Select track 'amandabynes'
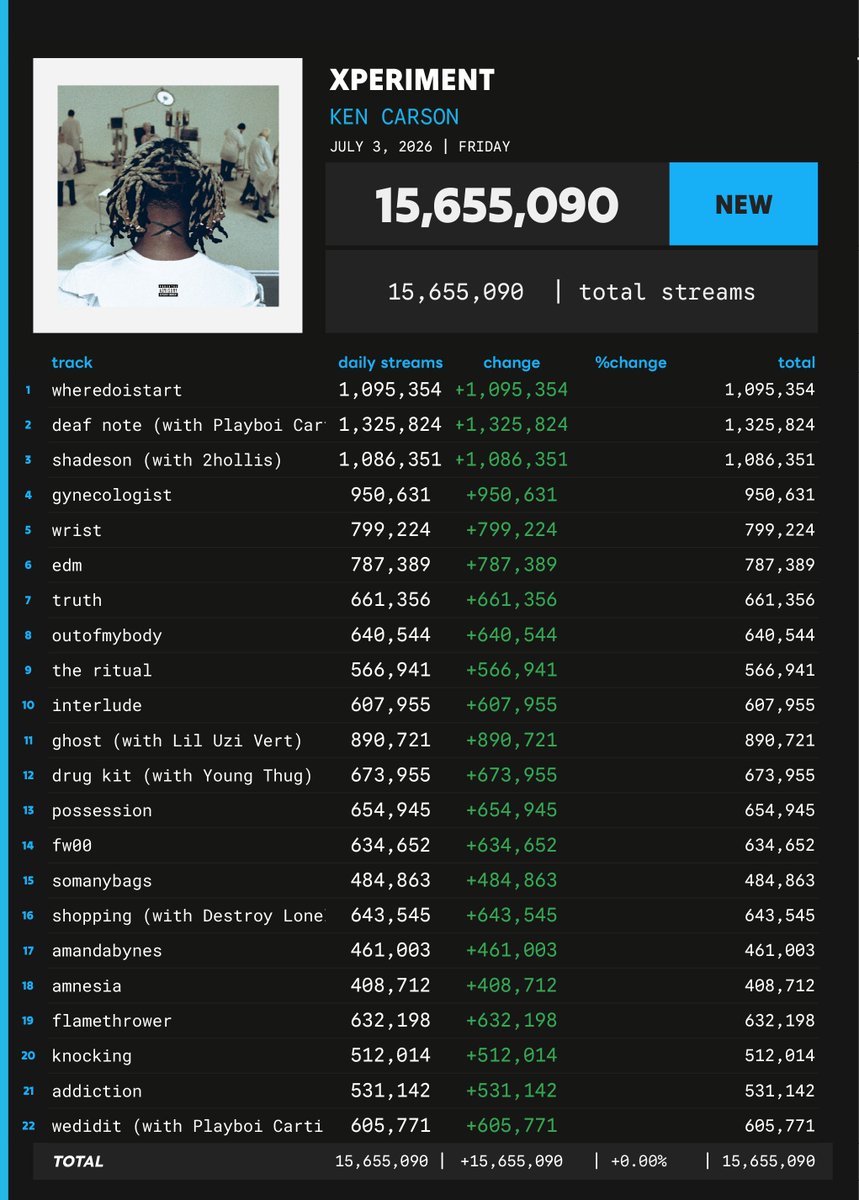859x1200 pixels. [x=107, y=951]
